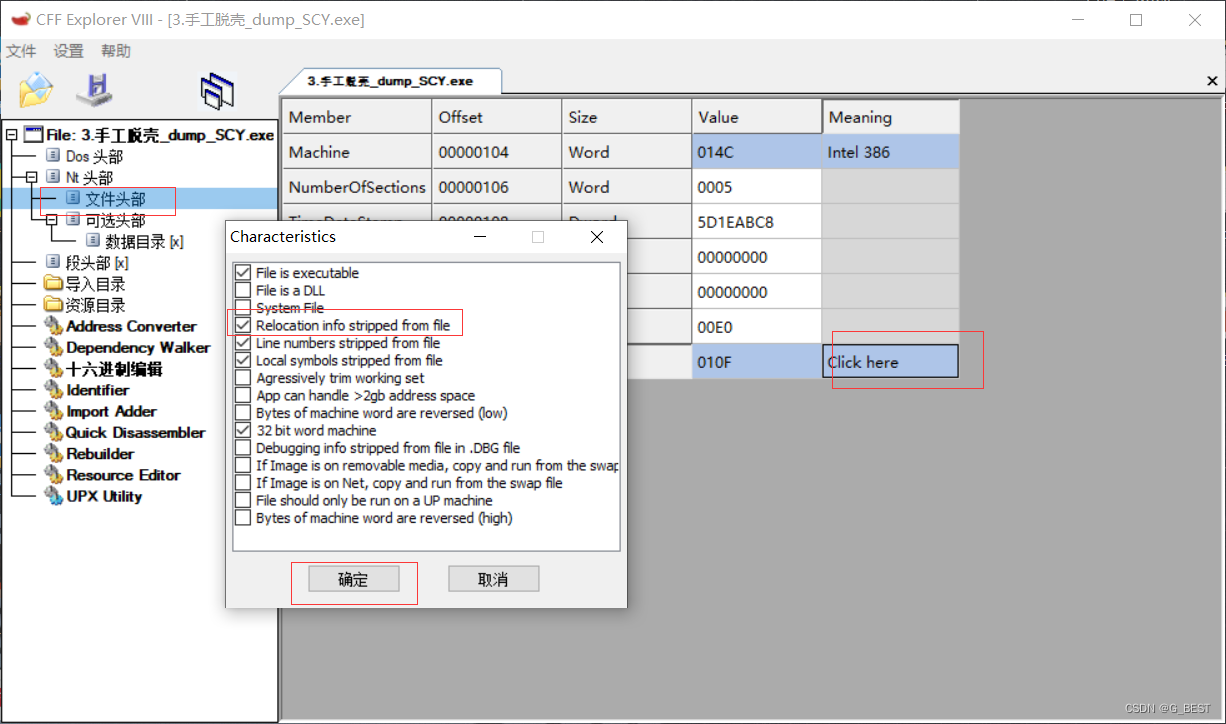The image size is (1226, 724).
Task: Click the 导入目录 folder icon
Action: [53, 284]
